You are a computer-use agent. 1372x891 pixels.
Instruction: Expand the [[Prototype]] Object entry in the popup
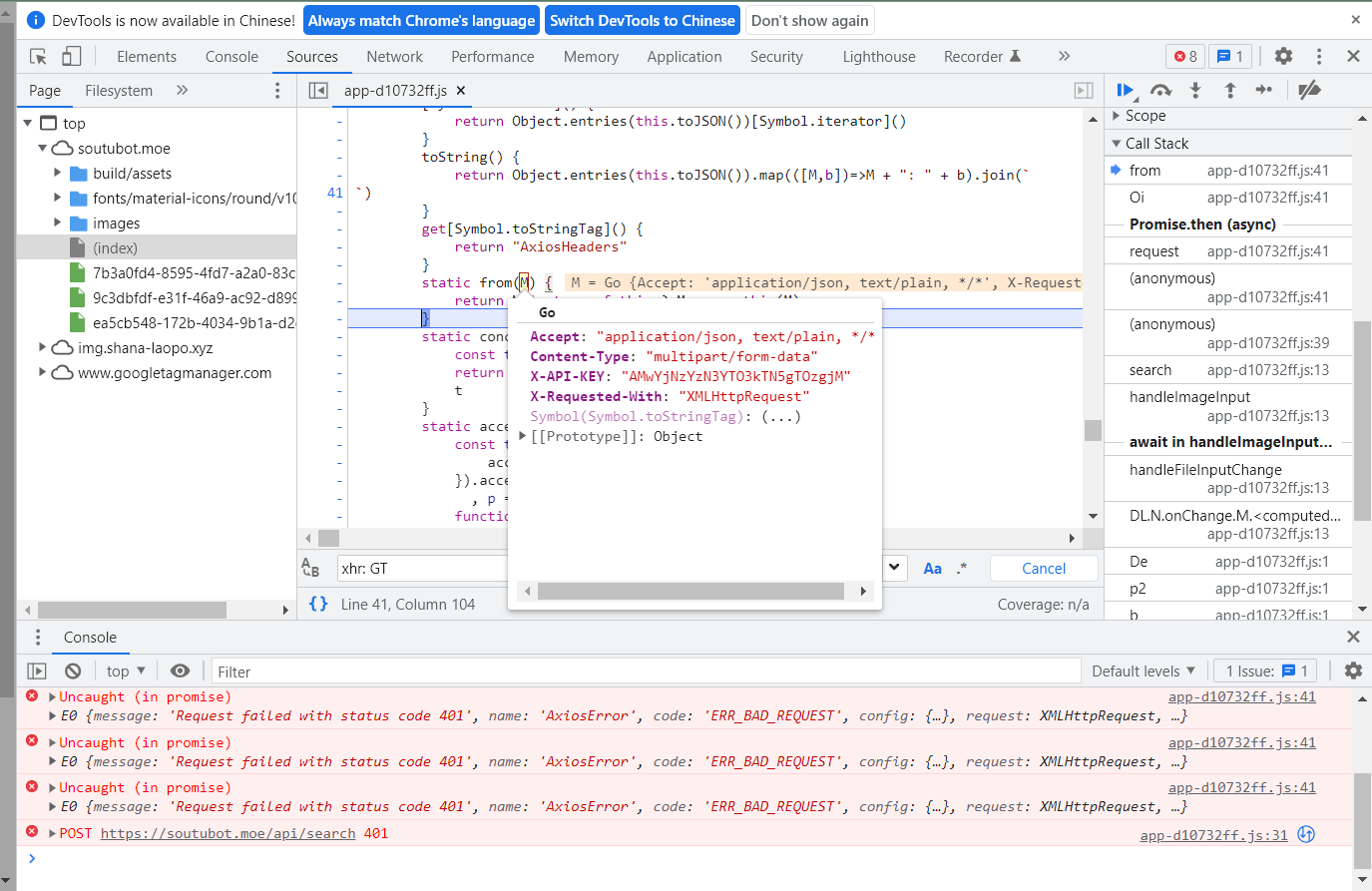point(523,436)
